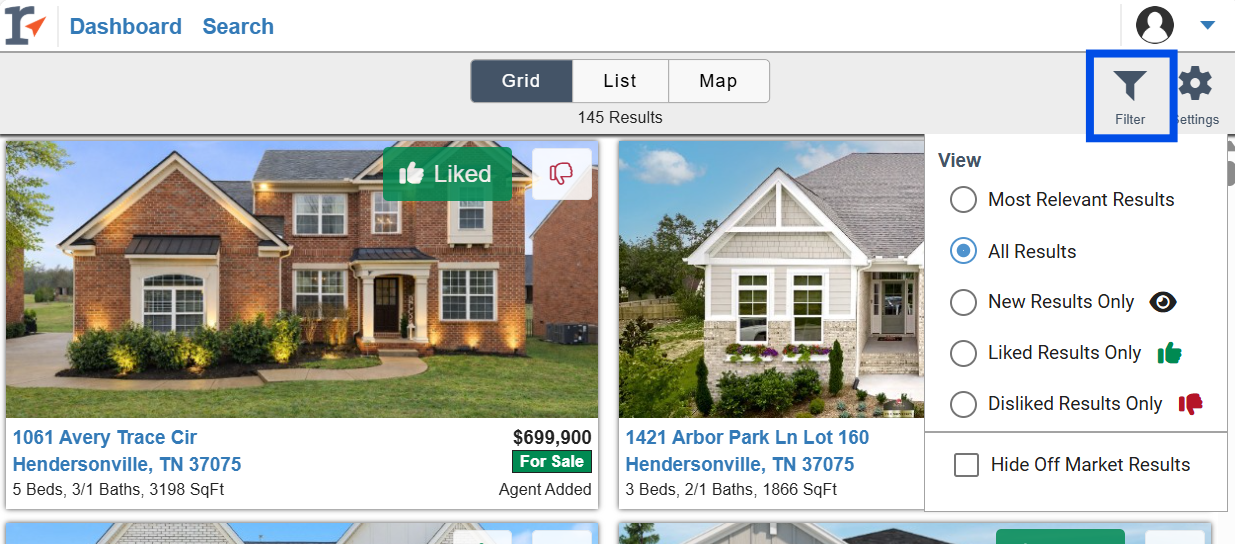This screenshot has height=544, width=1235.
Task: Expand the account dropdown arrow
Action: pyautogui.click(x=1207, y=26)
